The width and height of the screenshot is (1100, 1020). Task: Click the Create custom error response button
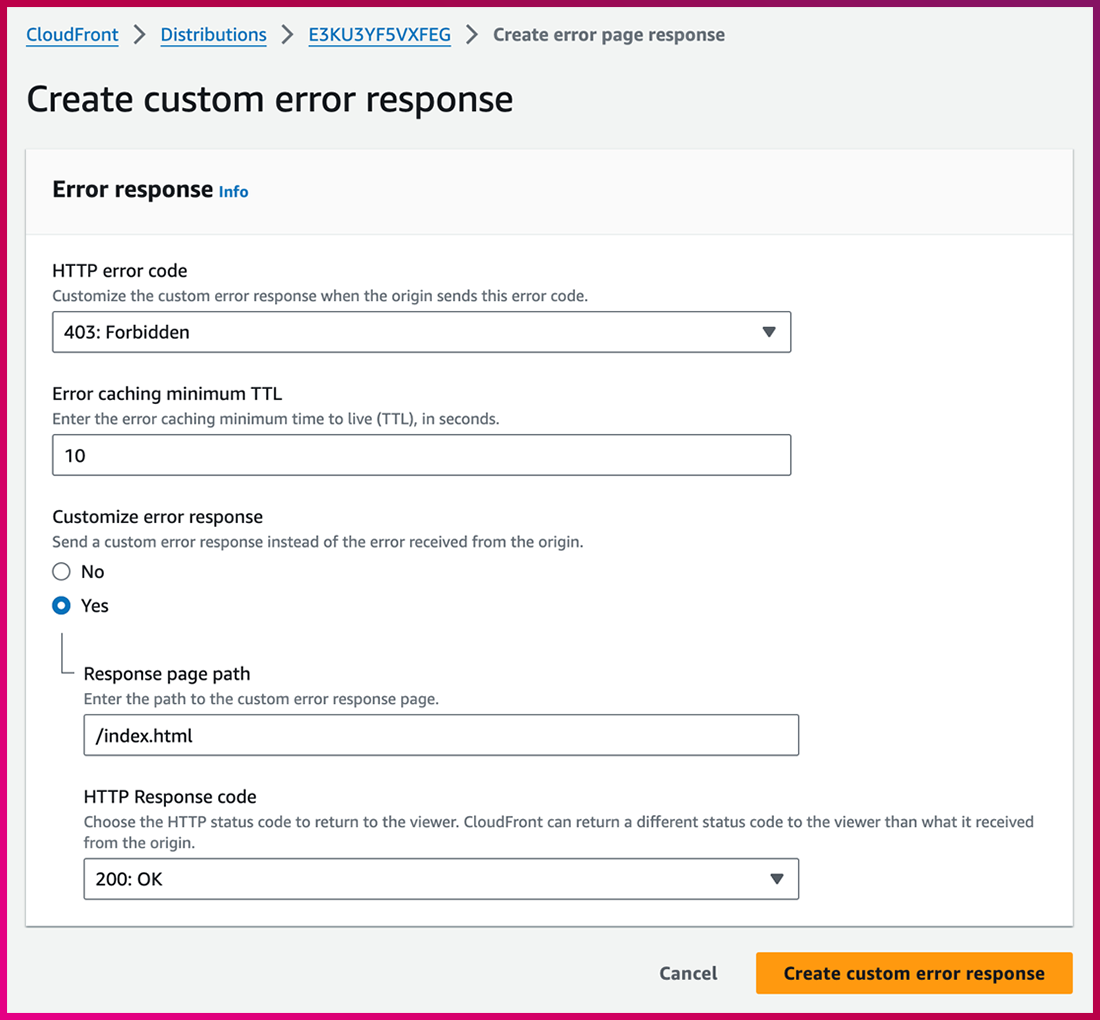tap(913, 973)
